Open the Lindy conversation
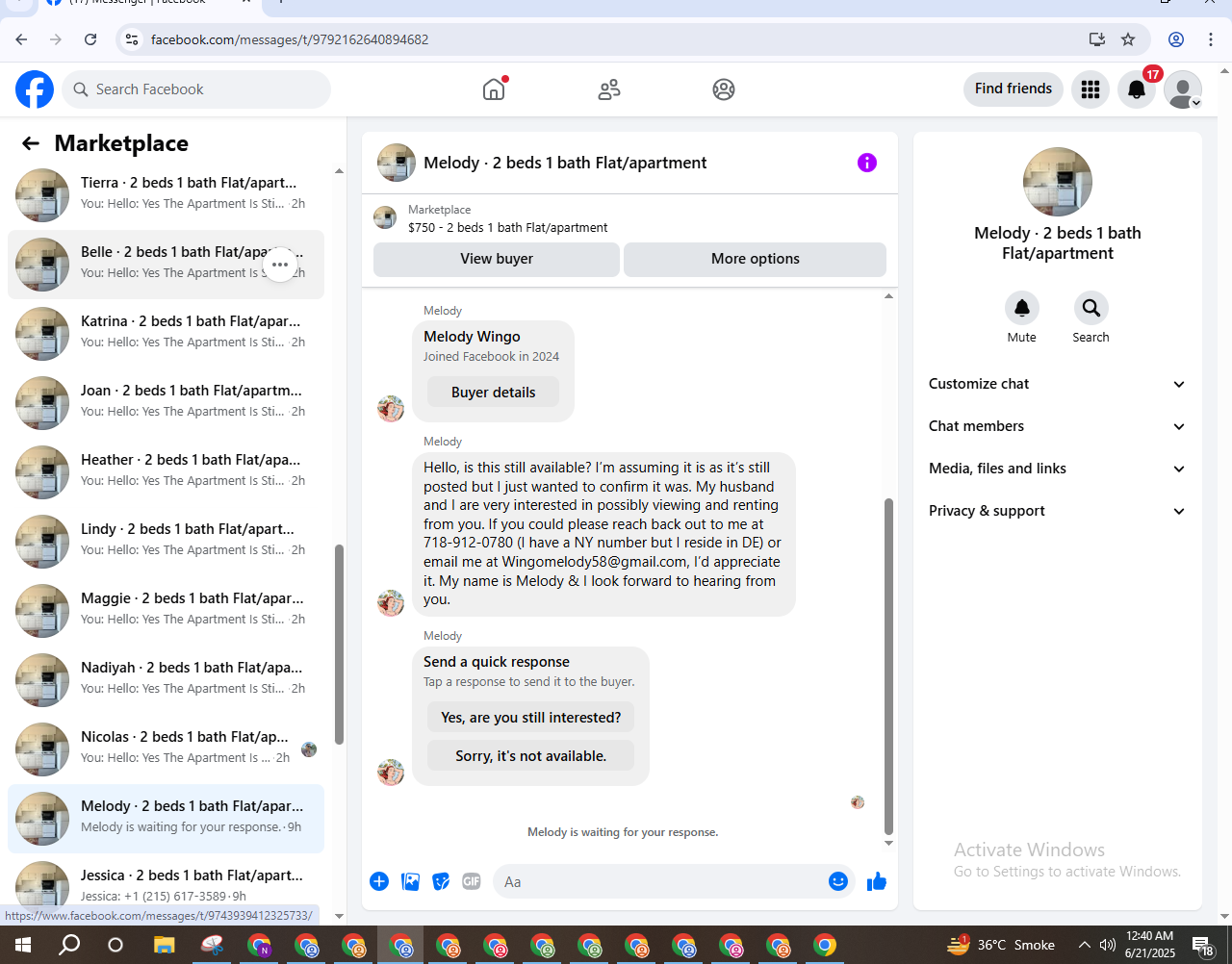 [166, 542]
